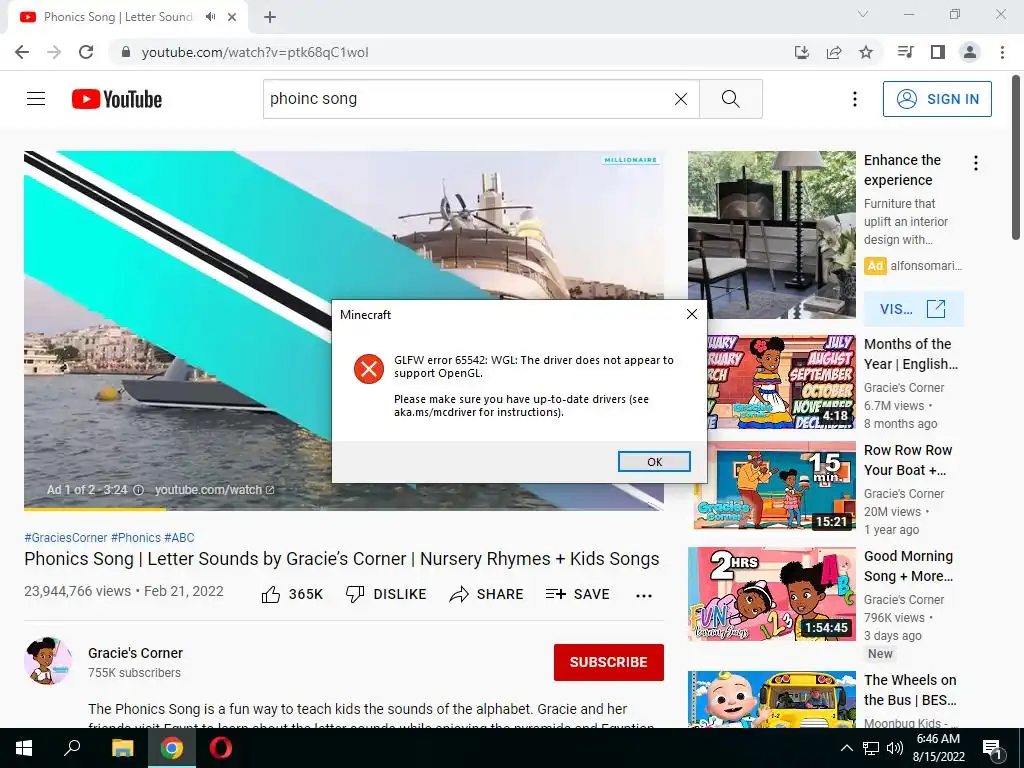Click the VIS... ad visit button
1024x768 pixels.
913,309
